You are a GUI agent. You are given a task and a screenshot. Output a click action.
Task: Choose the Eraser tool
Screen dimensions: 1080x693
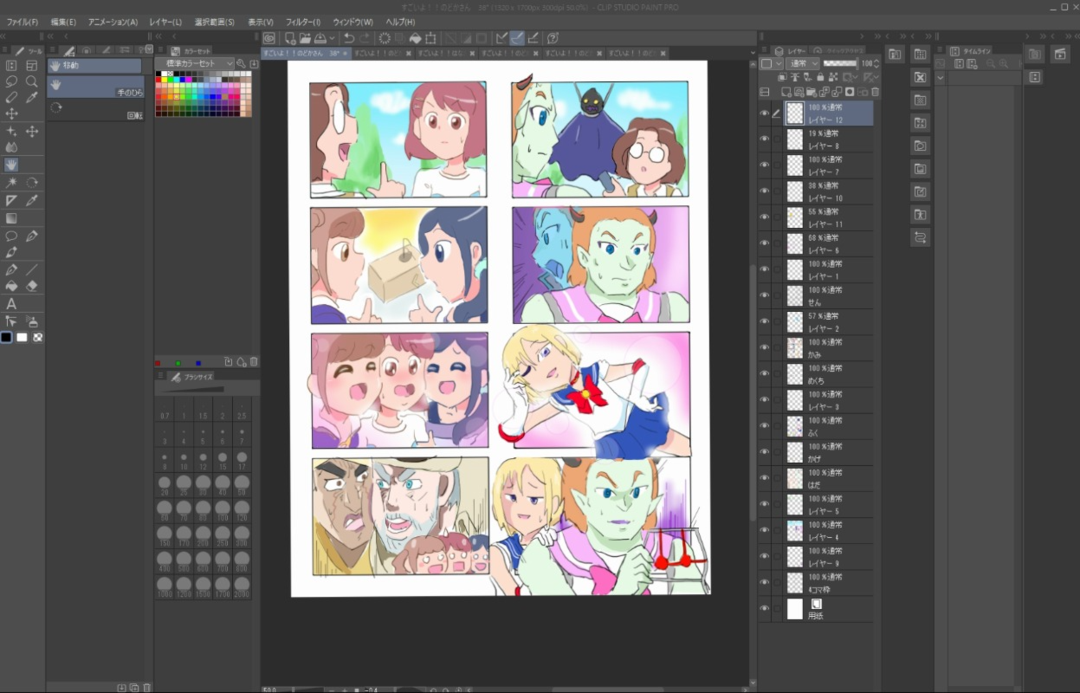tap(32, 286)
